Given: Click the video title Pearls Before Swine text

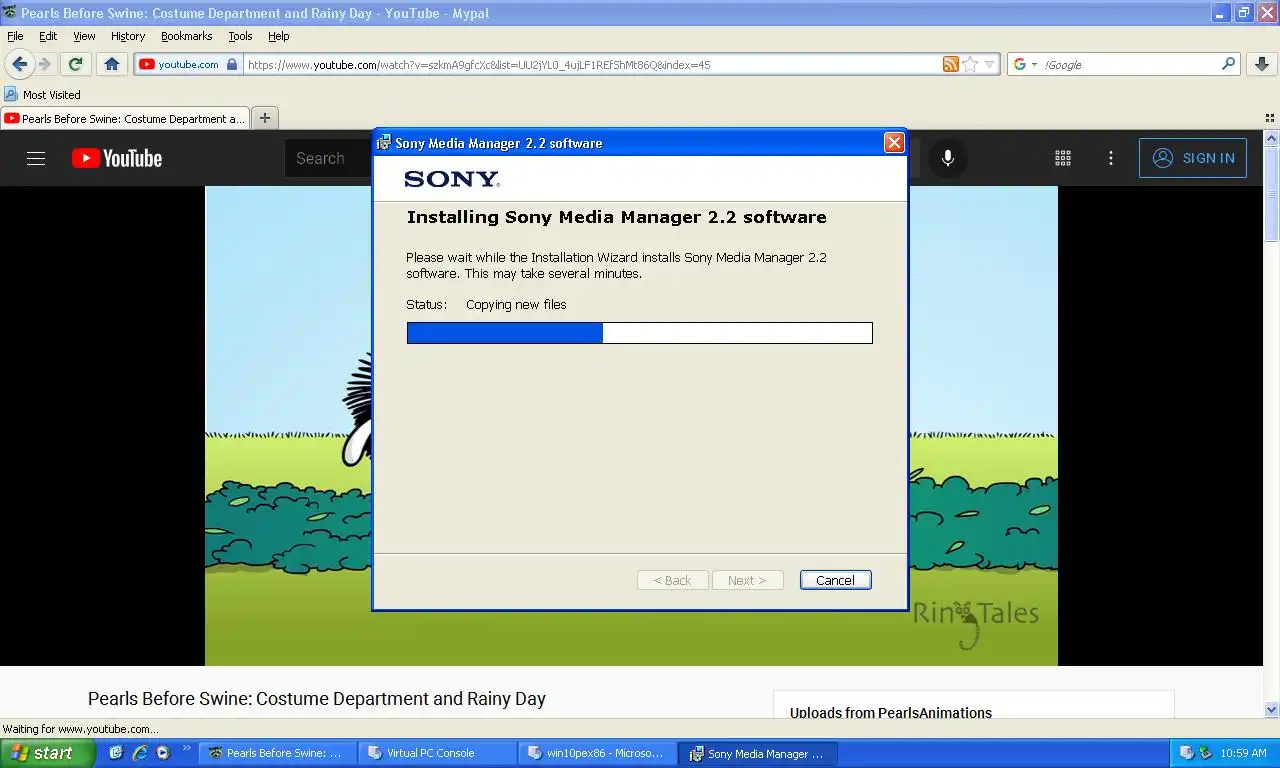Looking at the screenshot, I should click(x=317, y=699).
